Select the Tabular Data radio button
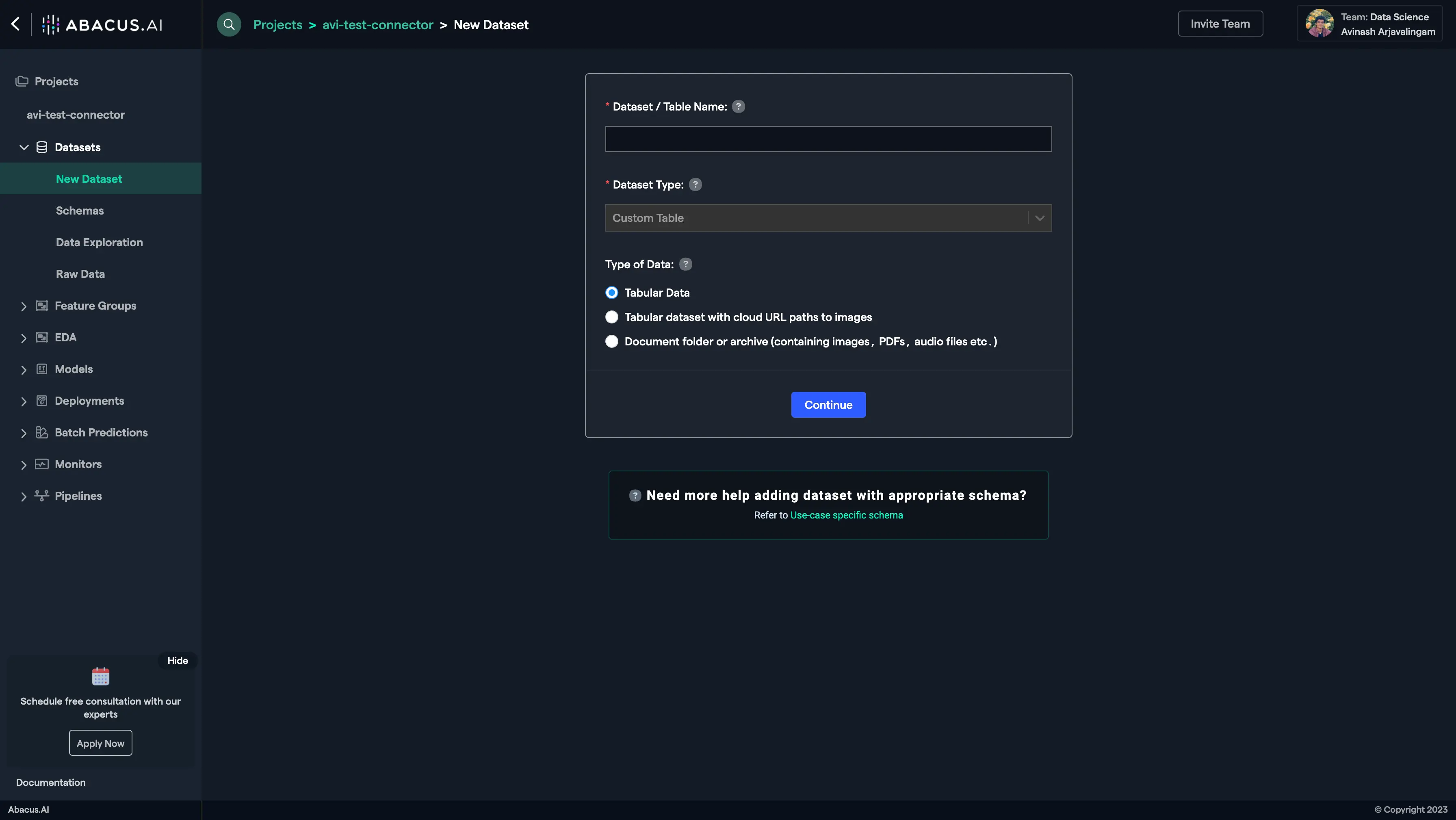 tap(611, 293)
